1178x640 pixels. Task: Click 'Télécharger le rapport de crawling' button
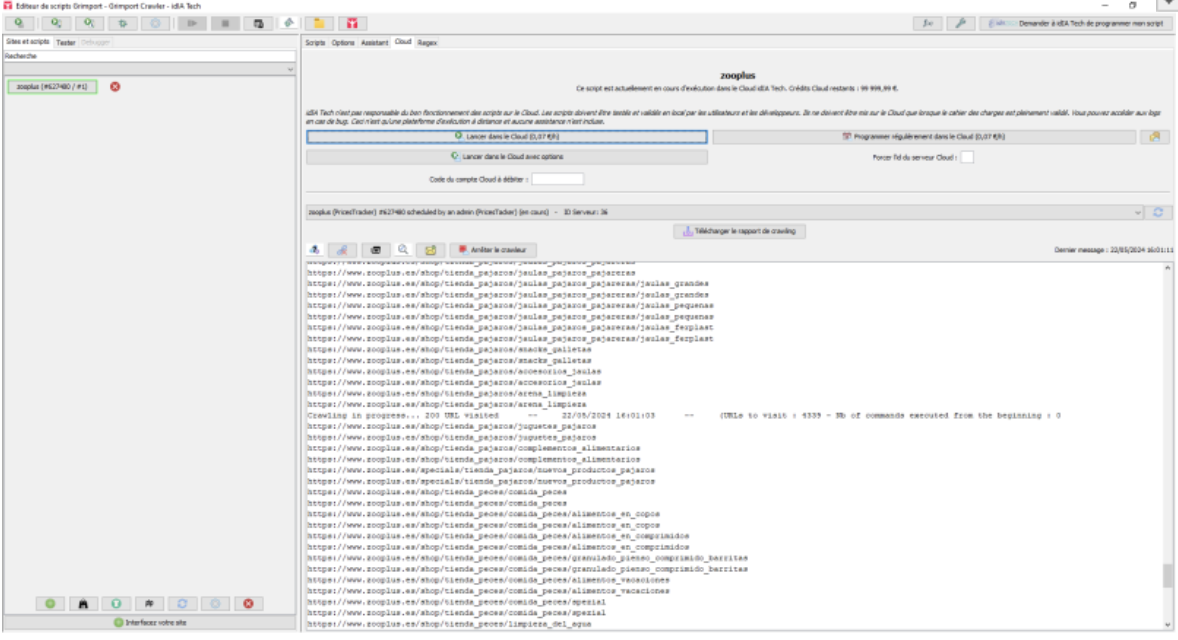[739, 231]
